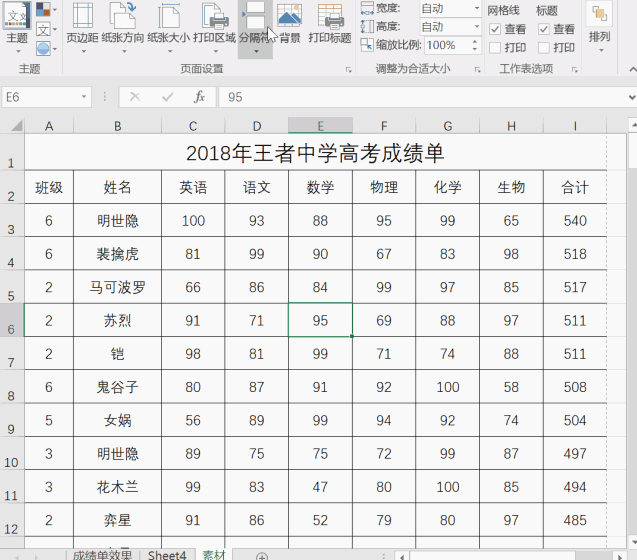
Task: Click the 缩放比例 100% field
Action: click(x=447, y=45)
